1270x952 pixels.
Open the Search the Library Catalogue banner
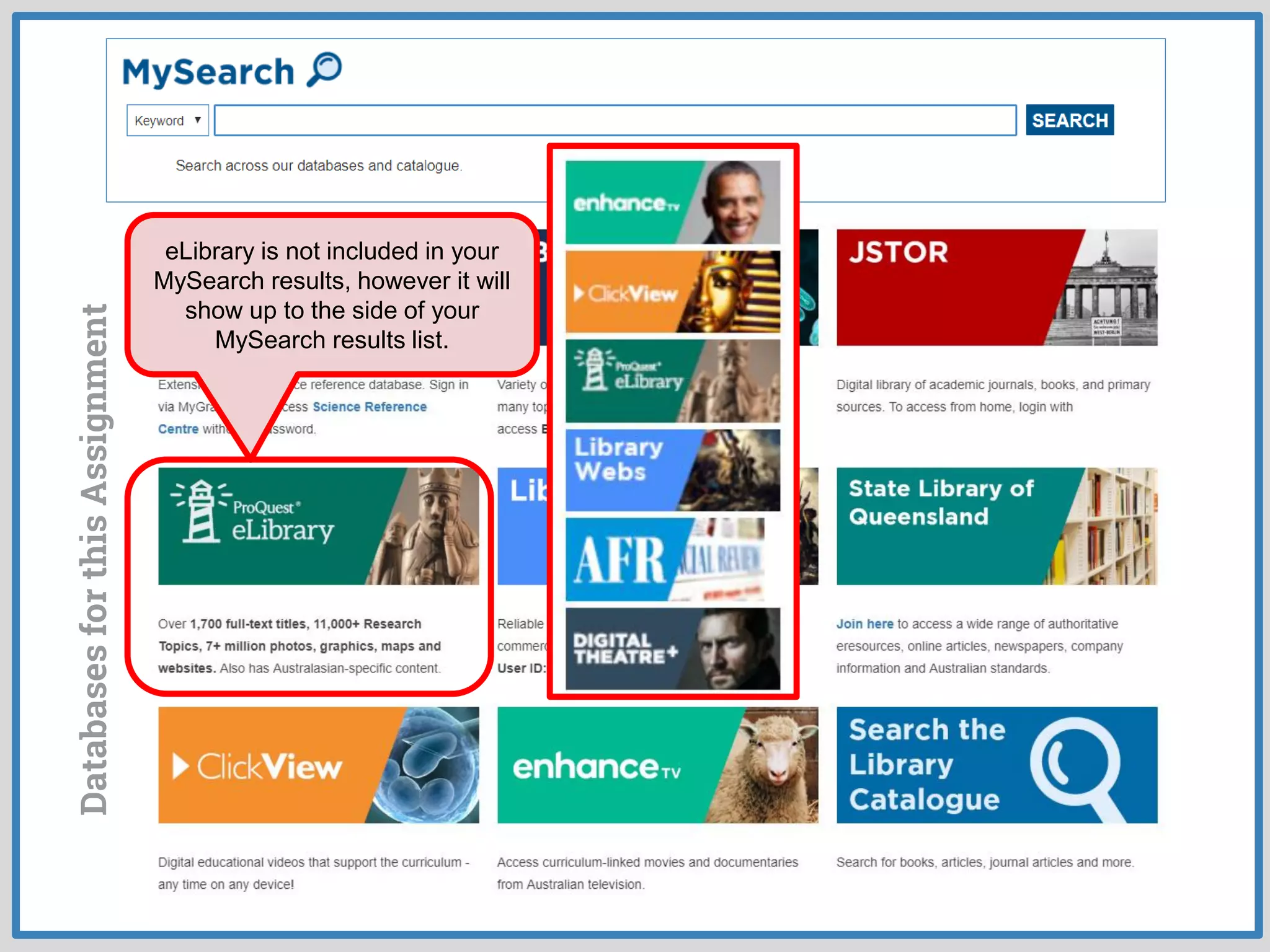tap(997, 765)
